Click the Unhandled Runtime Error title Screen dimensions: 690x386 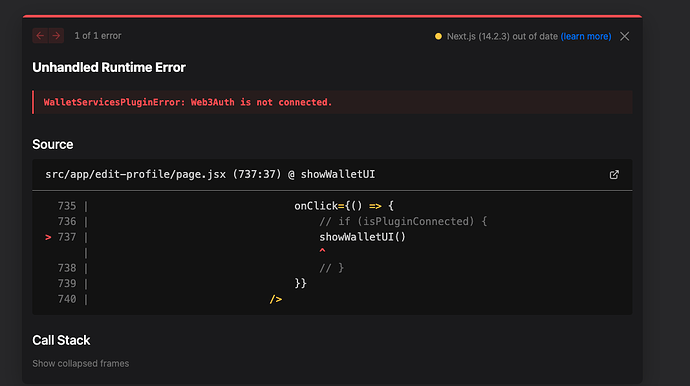click(x=109, y=67)
